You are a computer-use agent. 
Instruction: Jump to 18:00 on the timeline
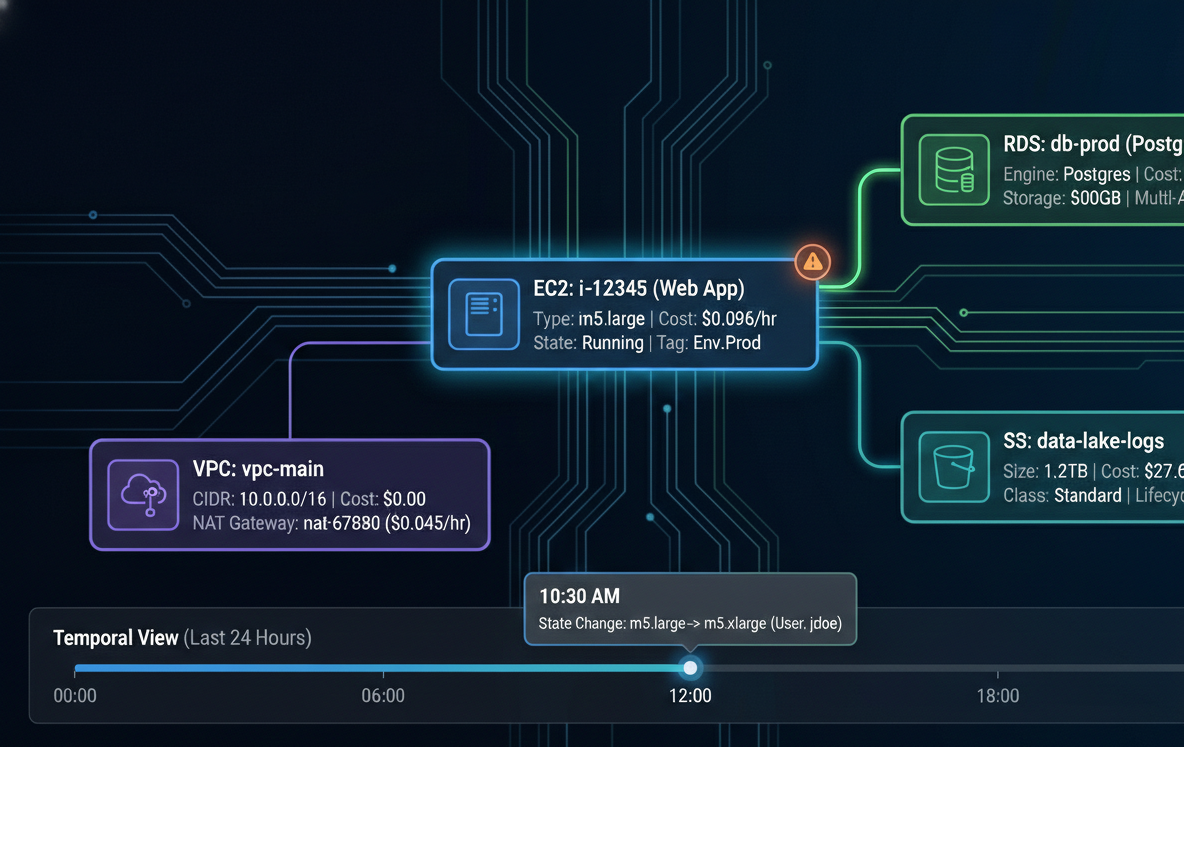(997, 696)
